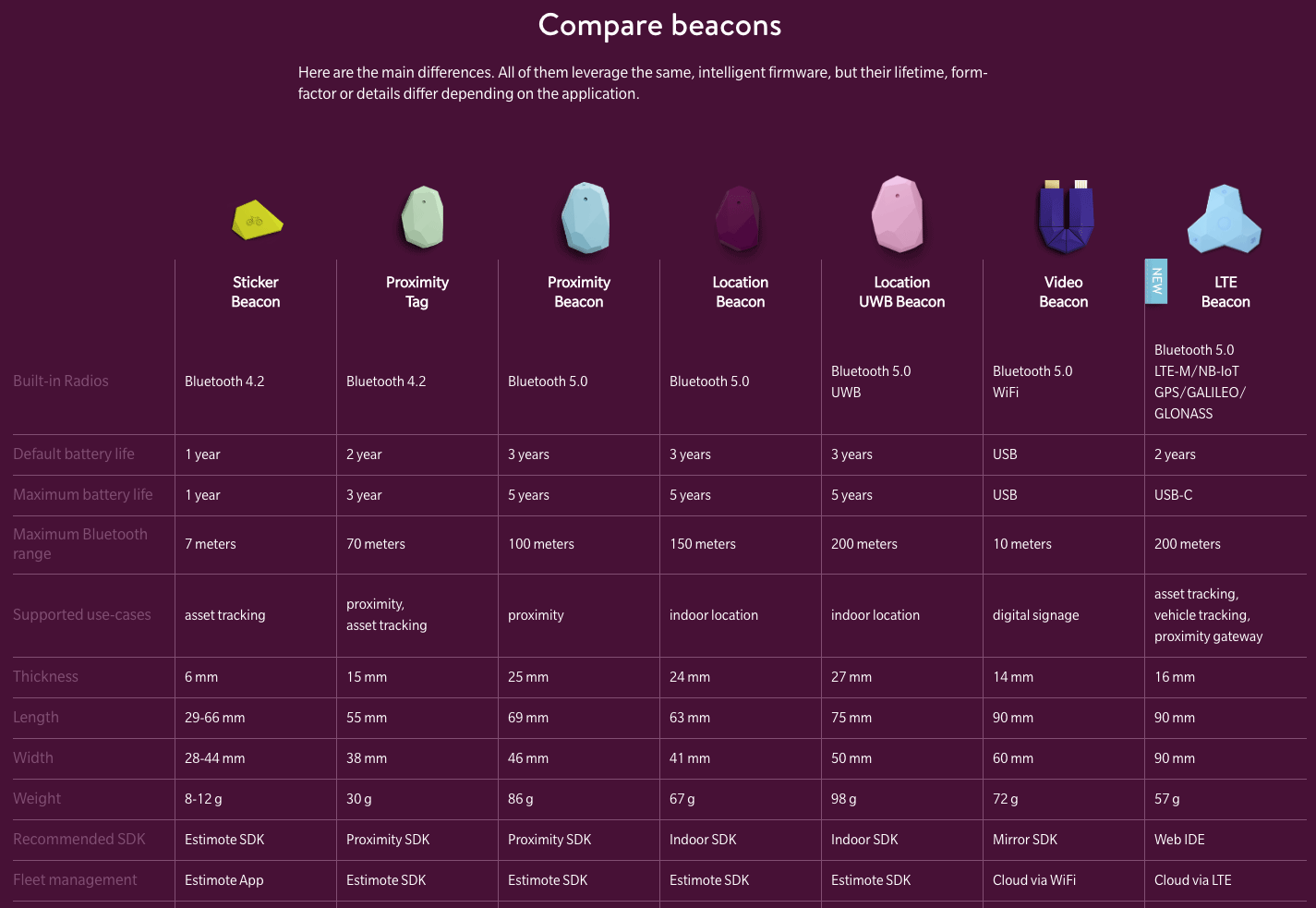Viewport: 1316px width, 908px height.
Task: Click the 41 mm width cell
Action: coord(690,758)
